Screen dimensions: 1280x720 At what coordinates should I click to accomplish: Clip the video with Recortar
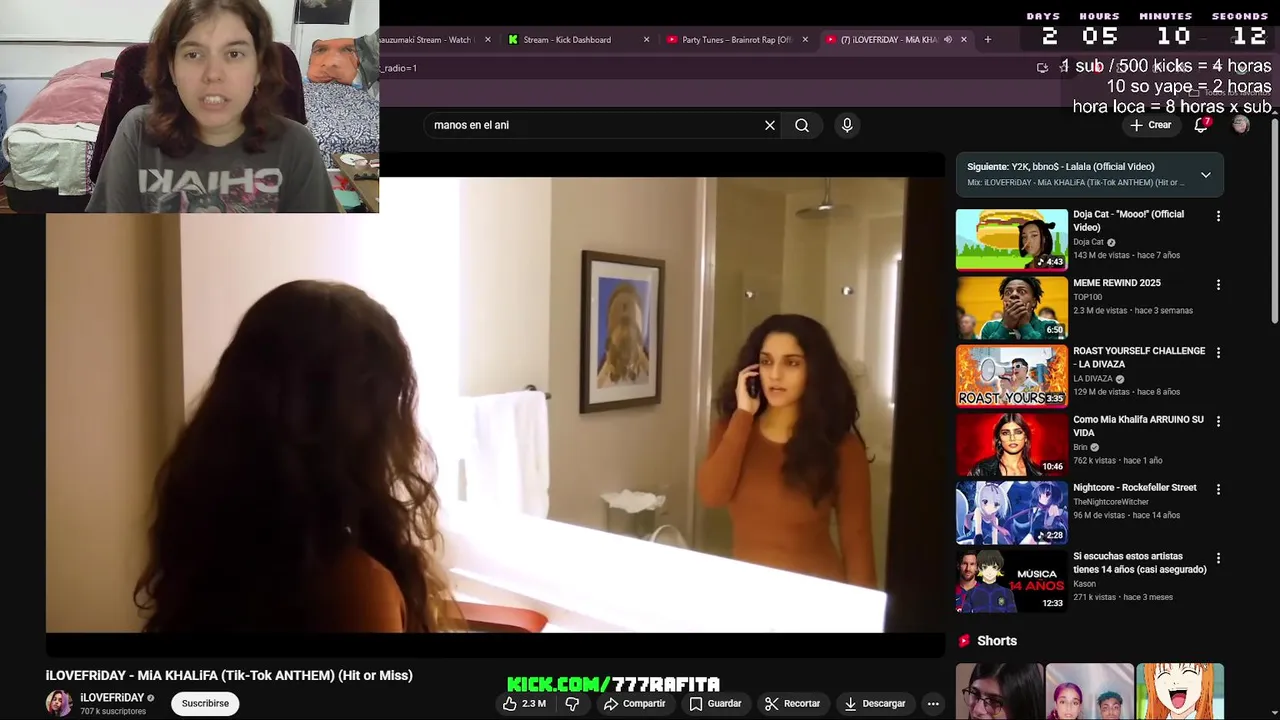[x=792, y=703]
